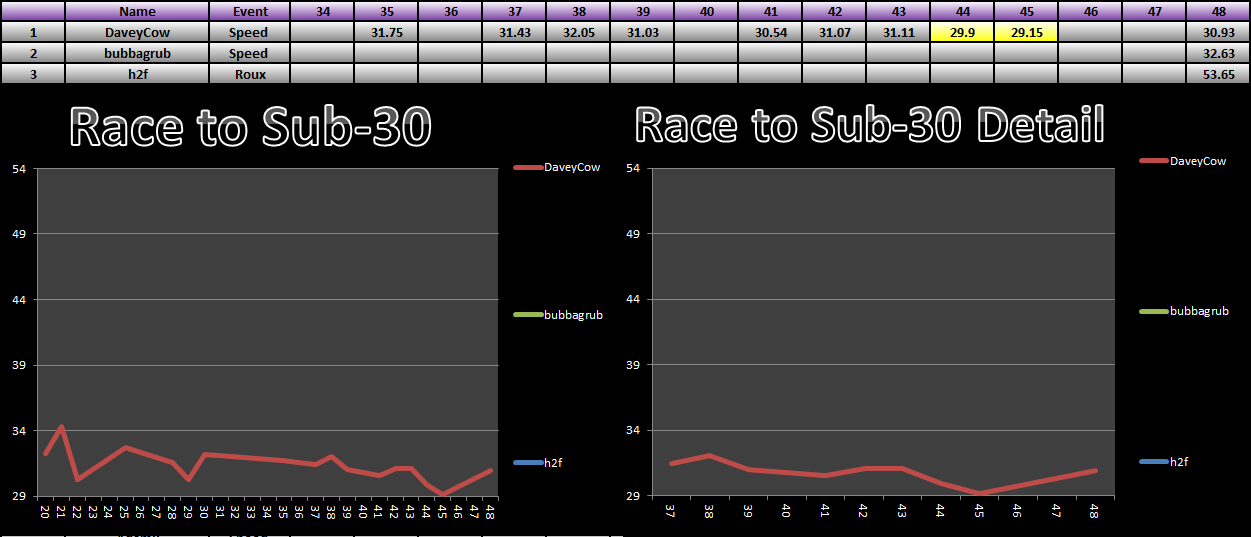Screen dimensions: 1251x537
Task: Click column header 34
Action: click(323, 11)
